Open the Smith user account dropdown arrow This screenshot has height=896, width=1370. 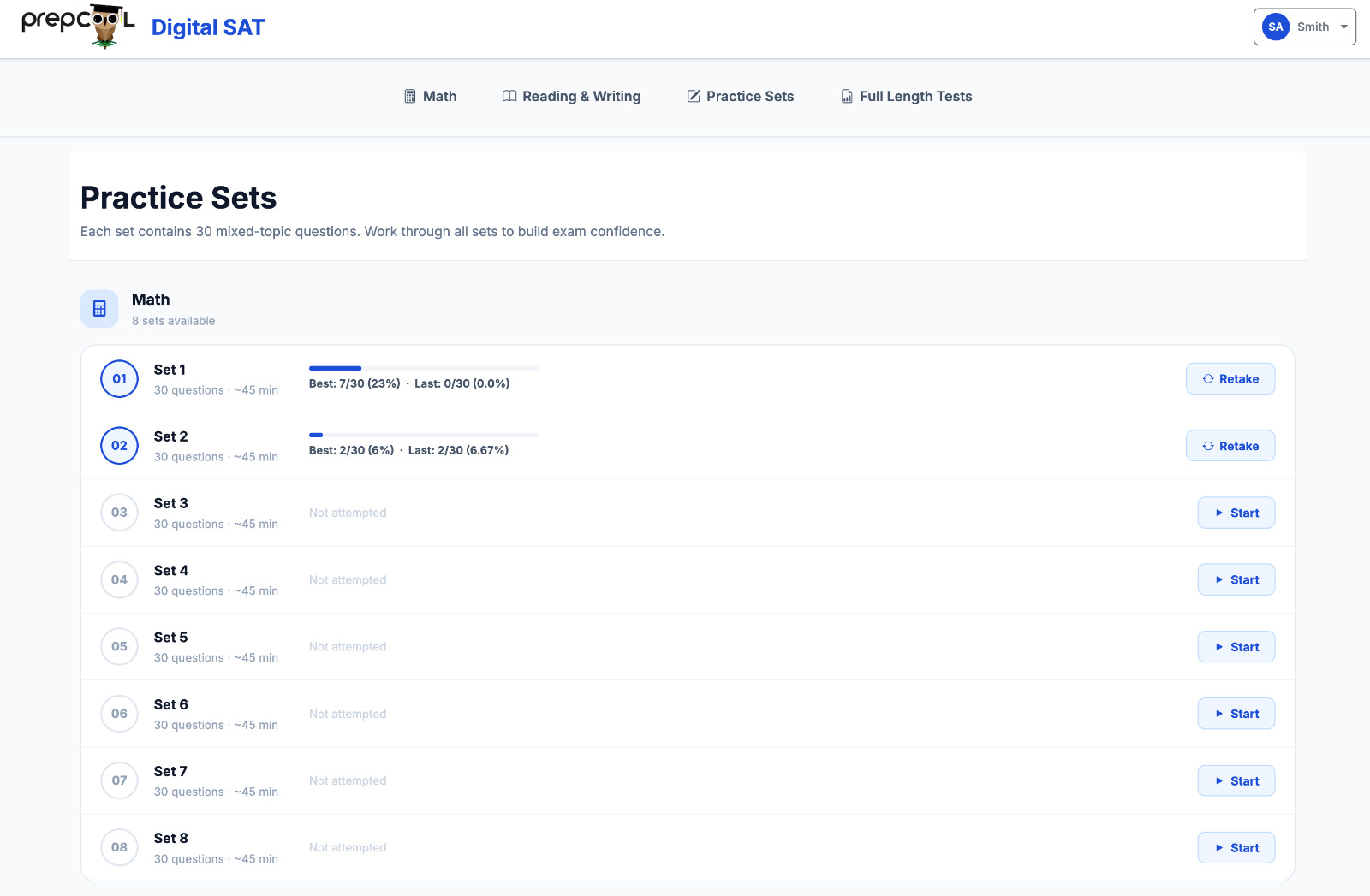1343,27
